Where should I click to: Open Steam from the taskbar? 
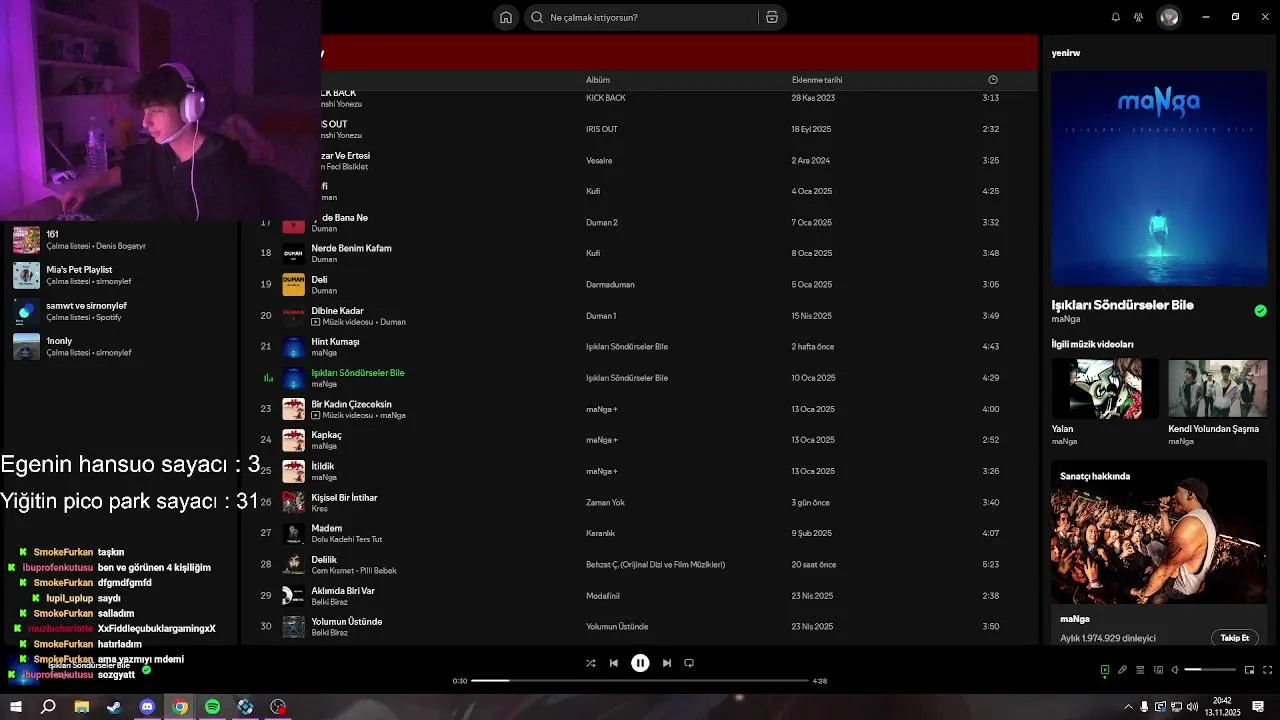[114, 707]
